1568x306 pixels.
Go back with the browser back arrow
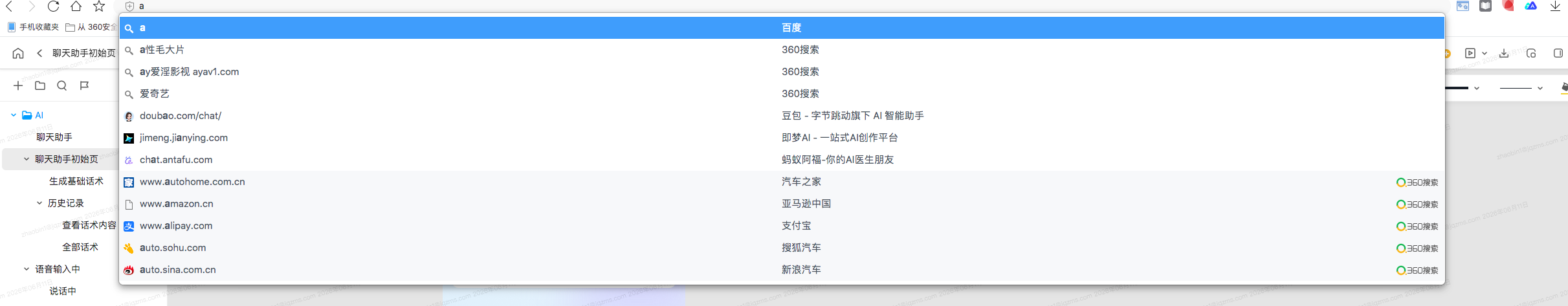tap(9, 6)
